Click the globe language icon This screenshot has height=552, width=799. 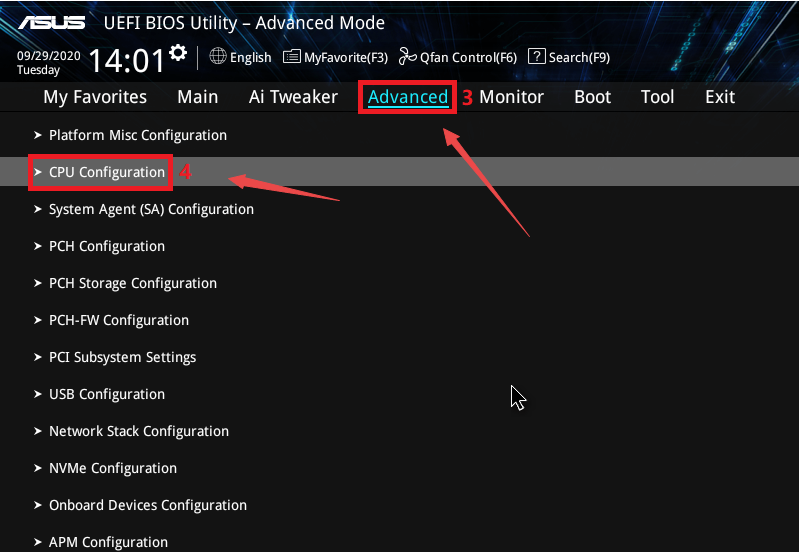pos(218,56)
